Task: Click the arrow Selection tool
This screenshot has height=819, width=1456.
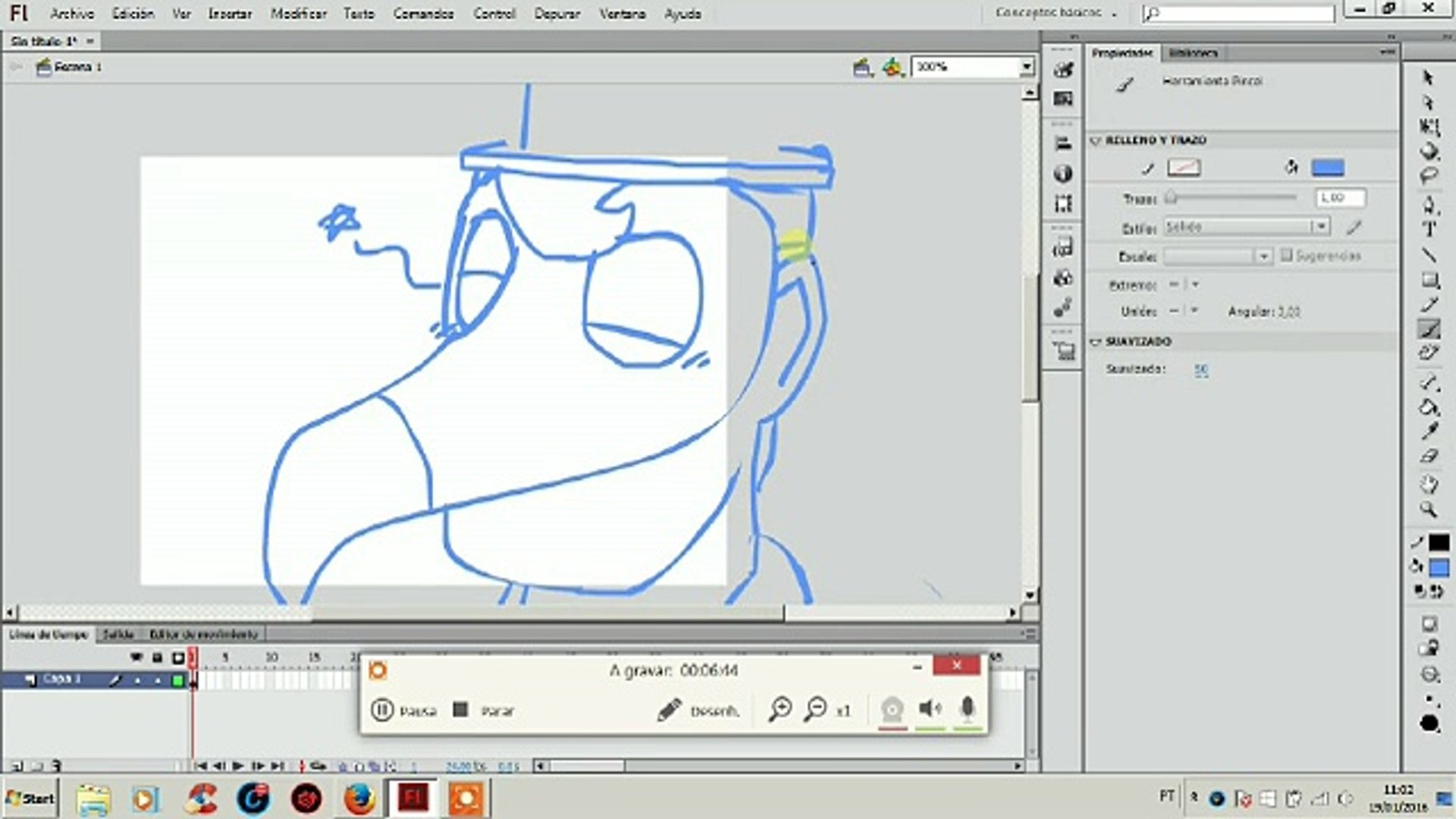Action: [1429, 78]
